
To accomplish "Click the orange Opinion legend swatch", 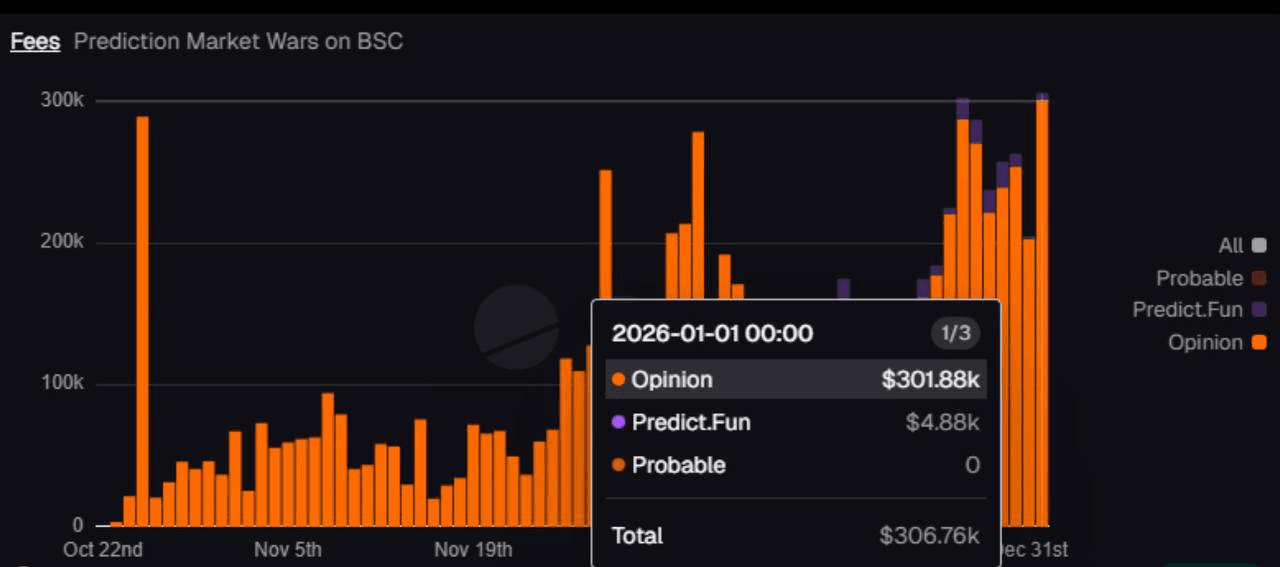I will (1259, 342).
